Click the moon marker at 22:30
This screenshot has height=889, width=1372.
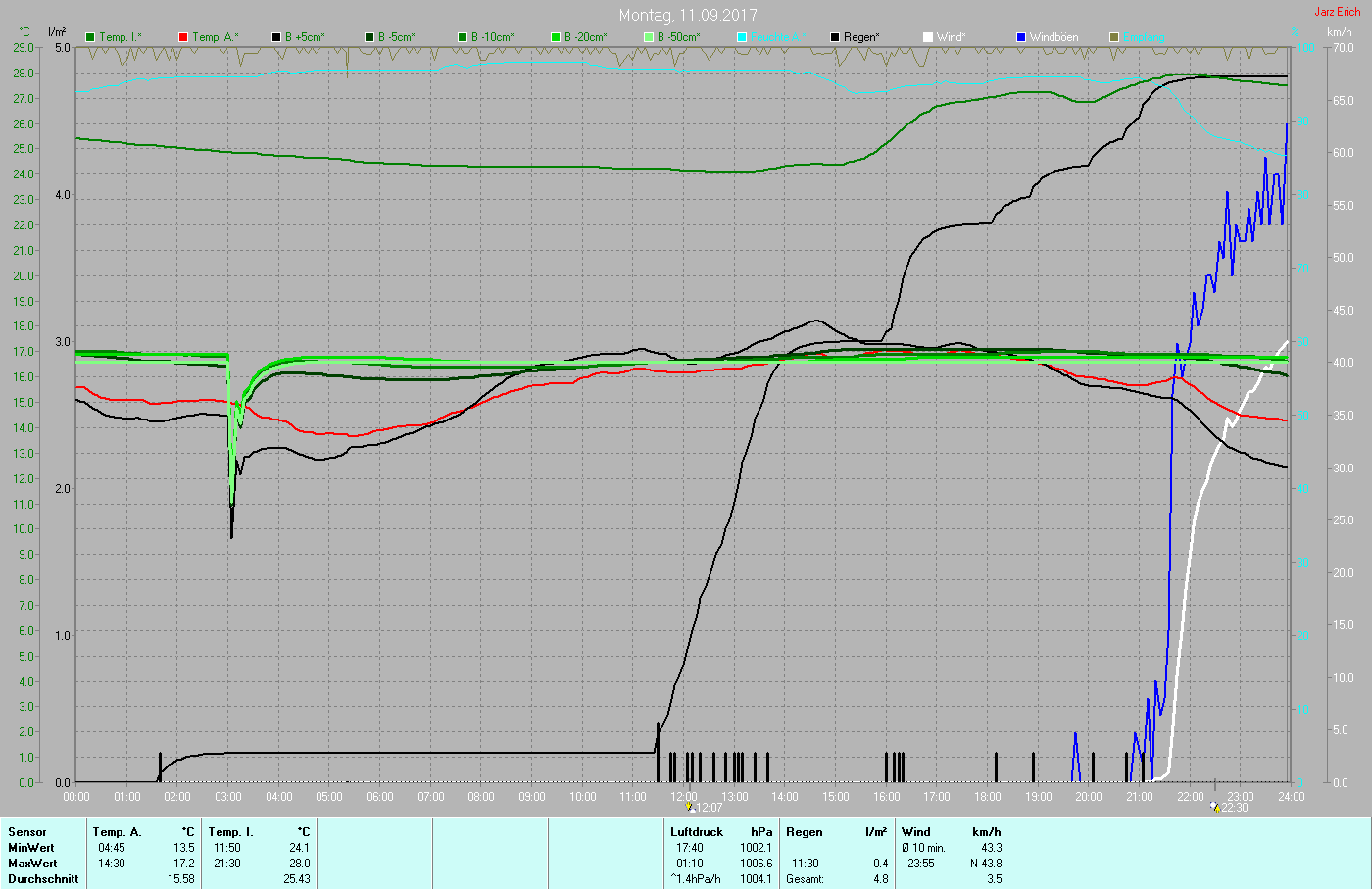[x=1215, y=808]
